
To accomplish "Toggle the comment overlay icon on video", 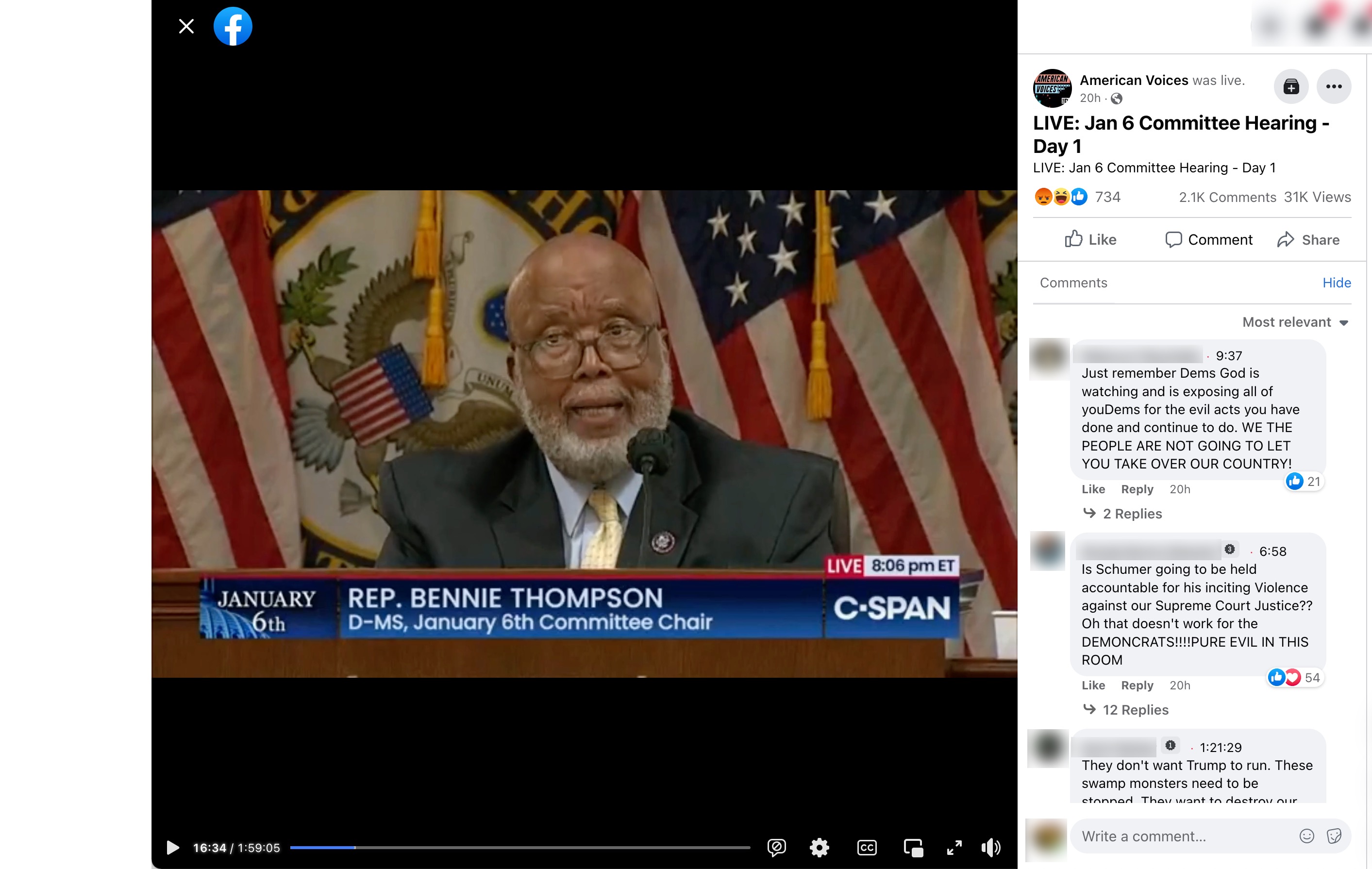I will coord(776,847).
